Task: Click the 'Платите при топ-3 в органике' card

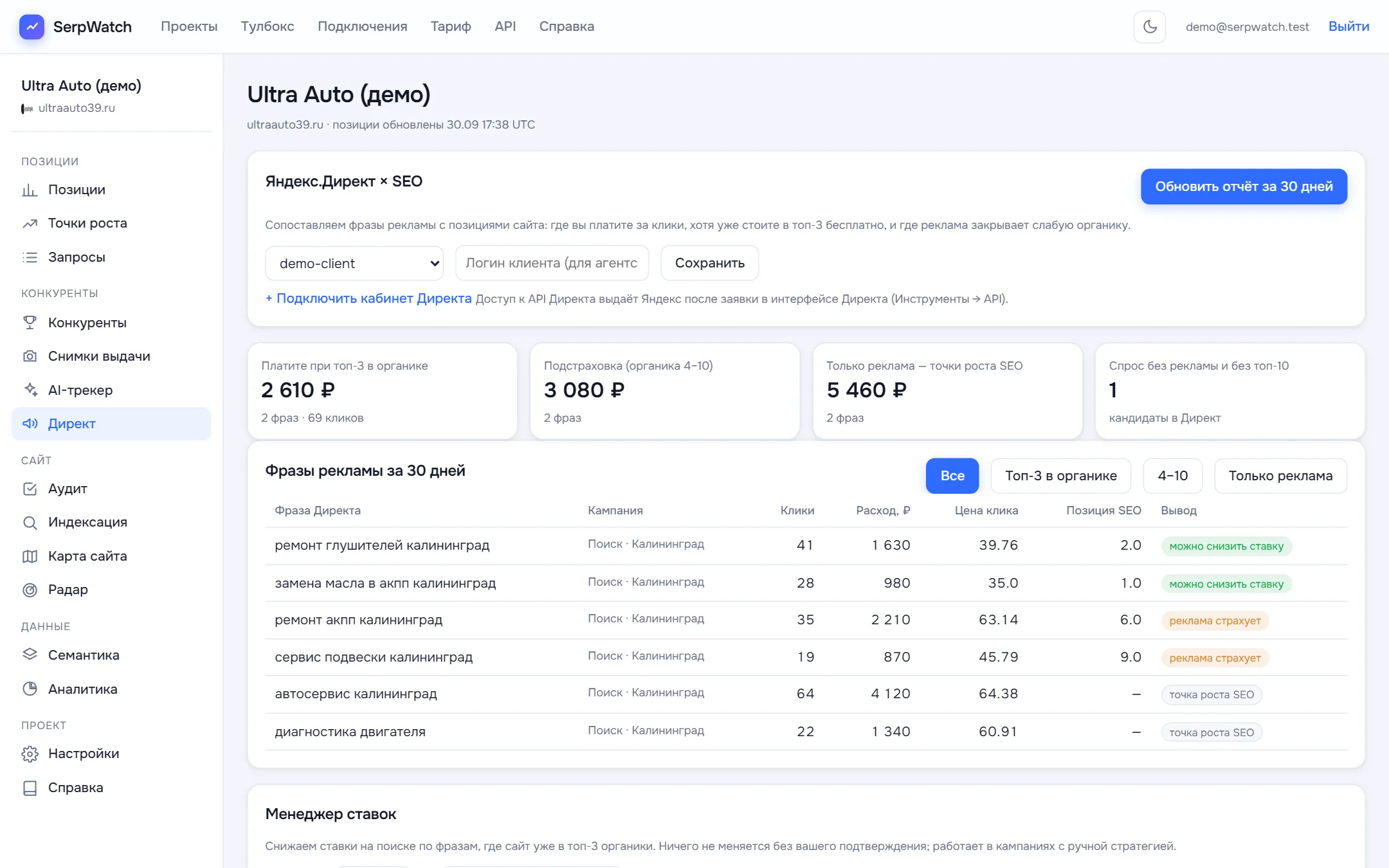Action: pyautogui.click(x=382, y=392)
